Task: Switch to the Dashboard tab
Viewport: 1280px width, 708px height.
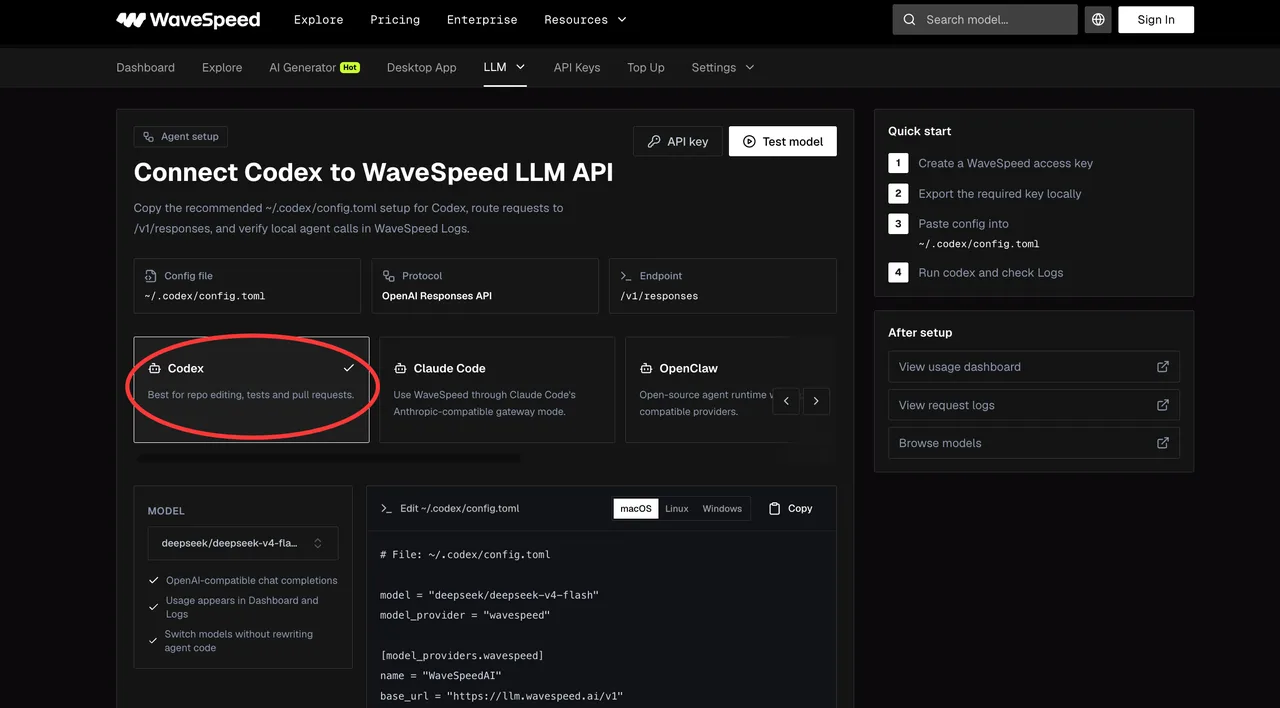Action: point(146,67)
